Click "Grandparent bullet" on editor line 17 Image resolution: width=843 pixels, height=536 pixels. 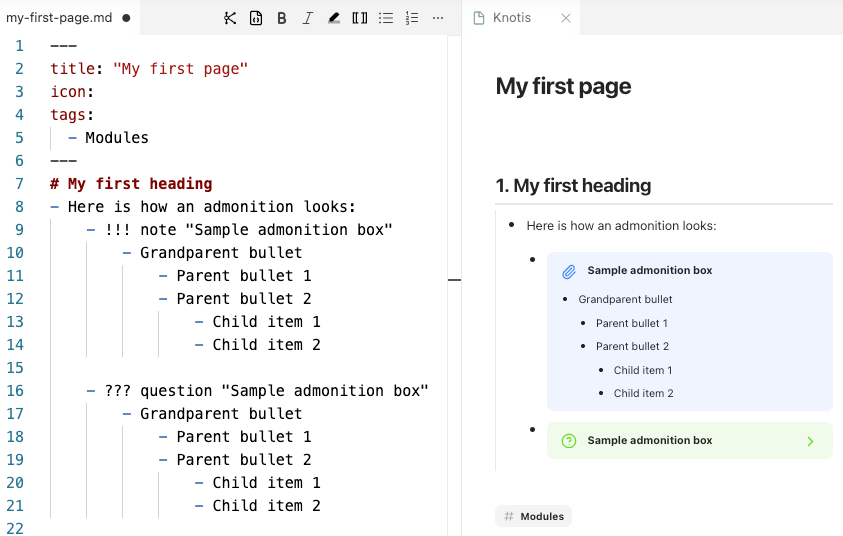[x=221, y=414]
